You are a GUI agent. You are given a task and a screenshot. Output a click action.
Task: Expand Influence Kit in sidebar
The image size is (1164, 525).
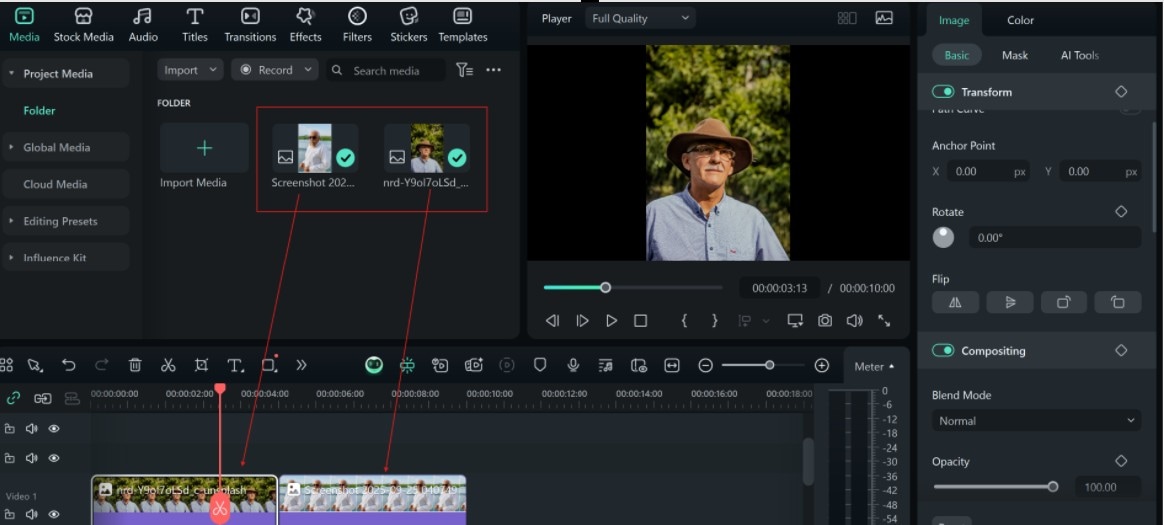coord(11,258)
